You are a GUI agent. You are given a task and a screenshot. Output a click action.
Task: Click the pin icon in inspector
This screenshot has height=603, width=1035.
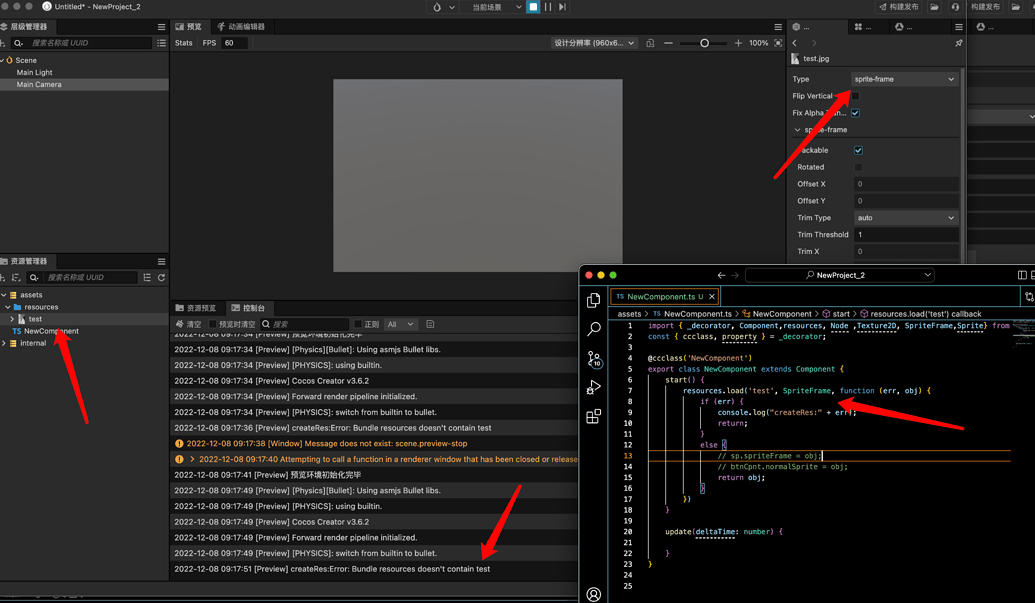point(958,43)
